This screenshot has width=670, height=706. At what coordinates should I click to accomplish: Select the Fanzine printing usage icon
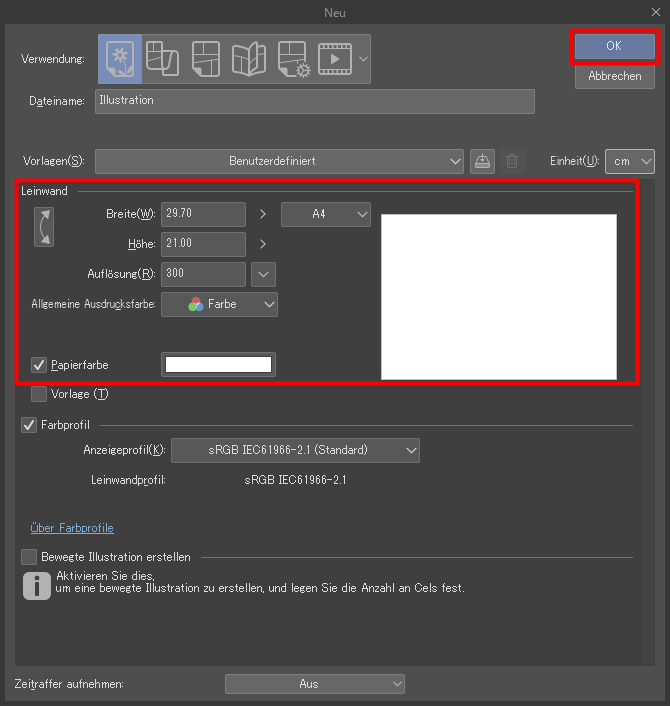(x=249, y=59)
